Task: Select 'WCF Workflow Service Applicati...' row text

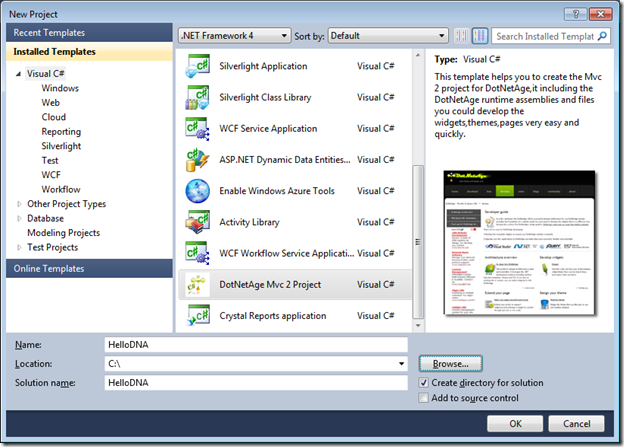Action: pos(287,254)
